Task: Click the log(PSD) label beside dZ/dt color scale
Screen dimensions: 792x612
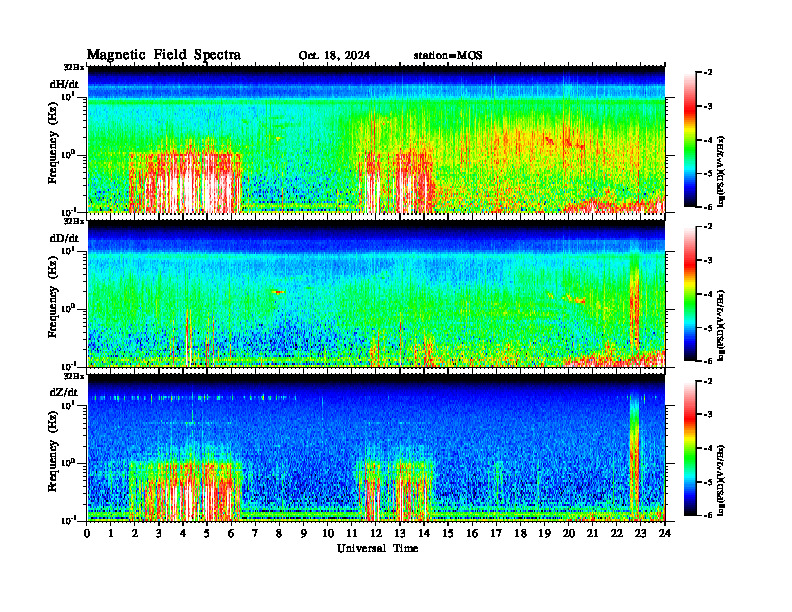Action: [722, 479]
